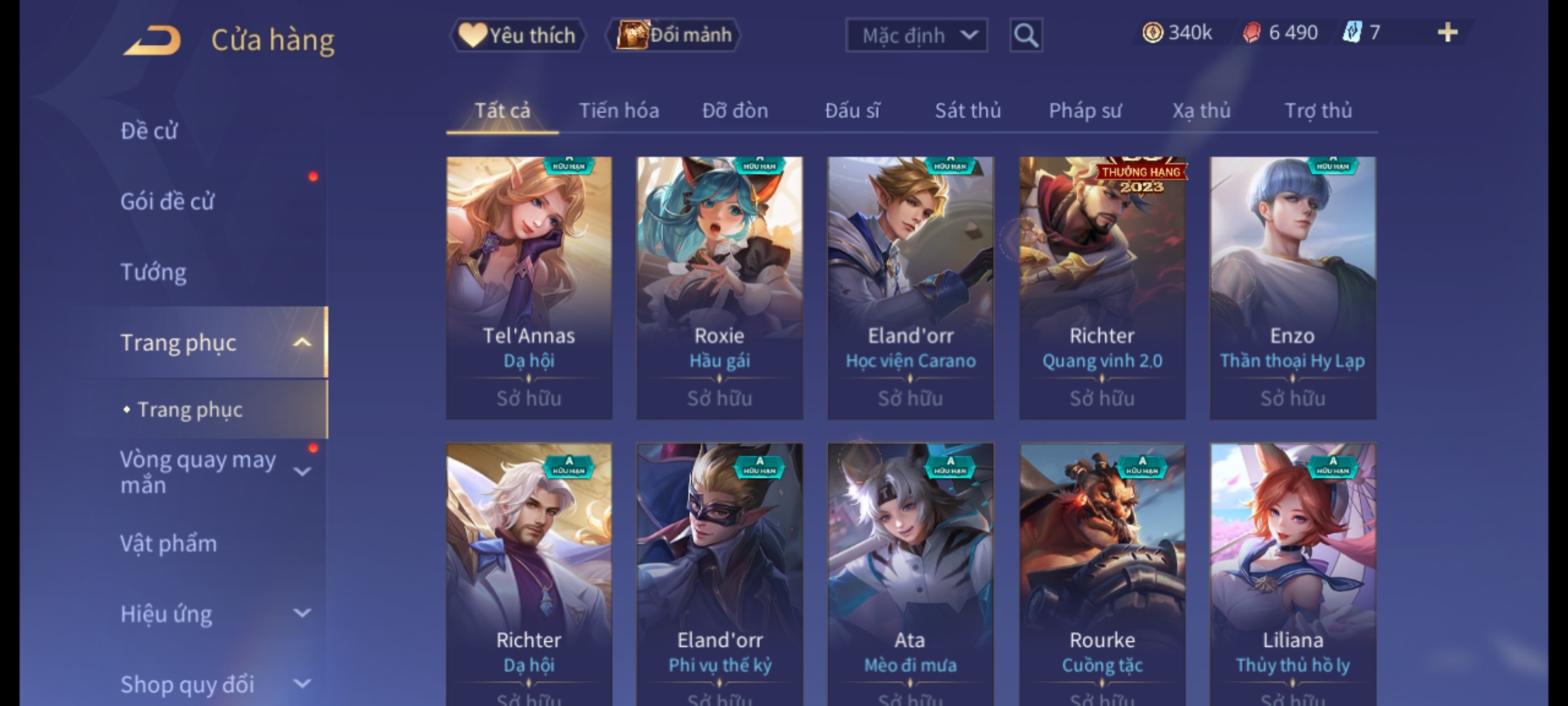Switch to the Sát thủ tab
1568x706 pixels.
pyautogui.click(x=968, y=111)
